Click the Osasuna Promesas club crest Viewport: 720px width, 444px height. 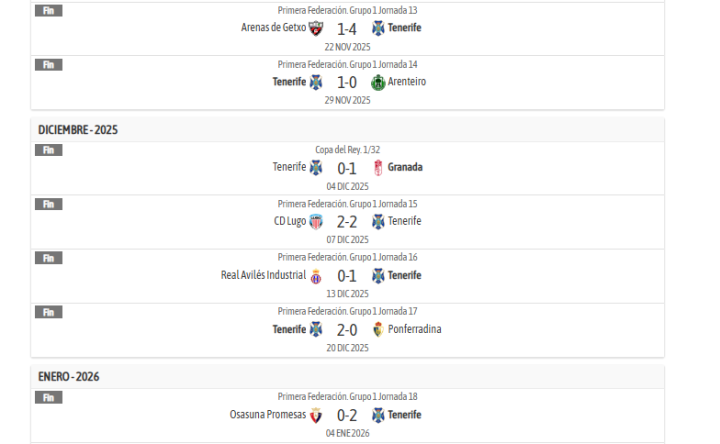click(x=316, y=415)
